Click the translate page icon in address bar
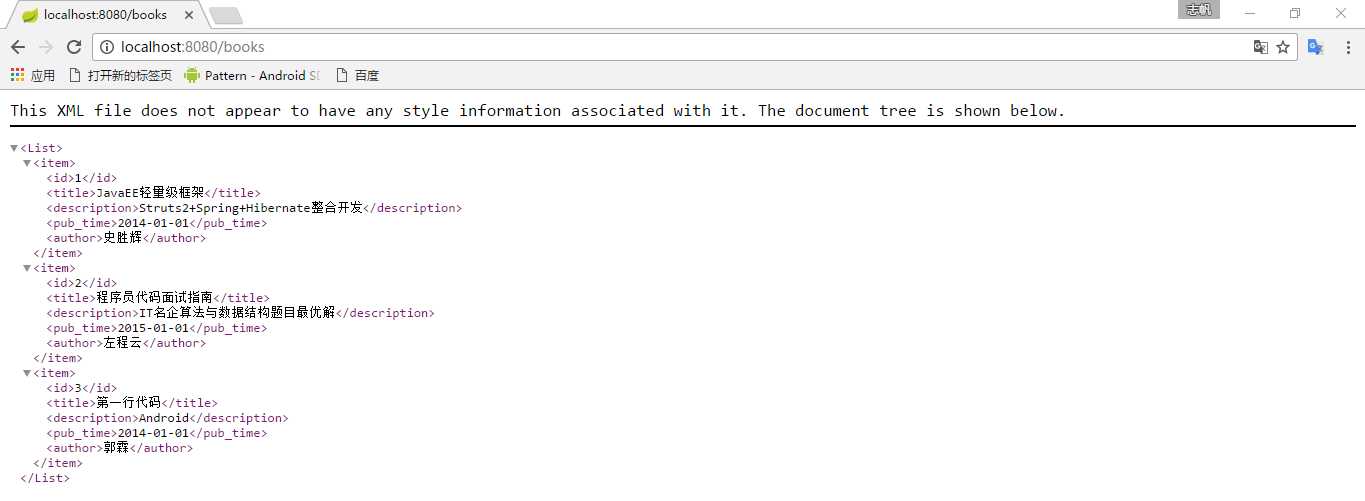1365x501 pixels. pyautogui.click(x=1261, y=47)
